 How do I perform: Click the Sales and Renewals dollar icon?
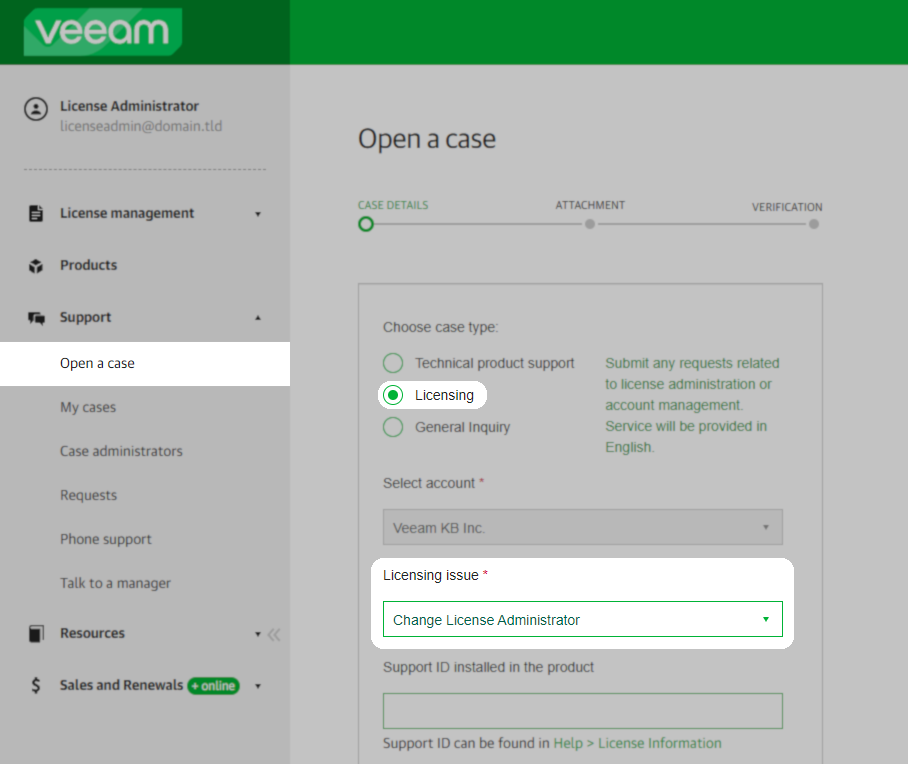tap(36, 685)
